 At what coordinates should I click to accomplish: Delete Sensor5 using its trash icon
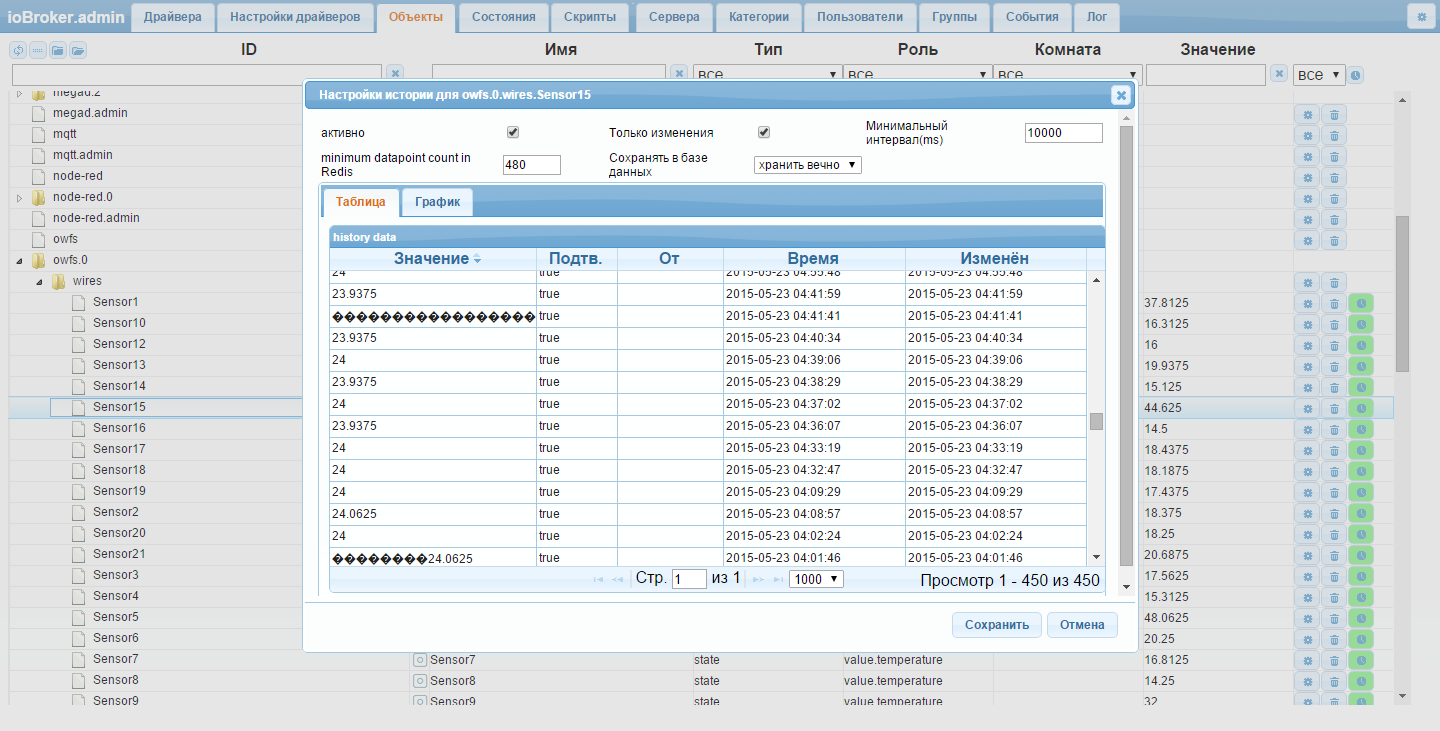1334,617
